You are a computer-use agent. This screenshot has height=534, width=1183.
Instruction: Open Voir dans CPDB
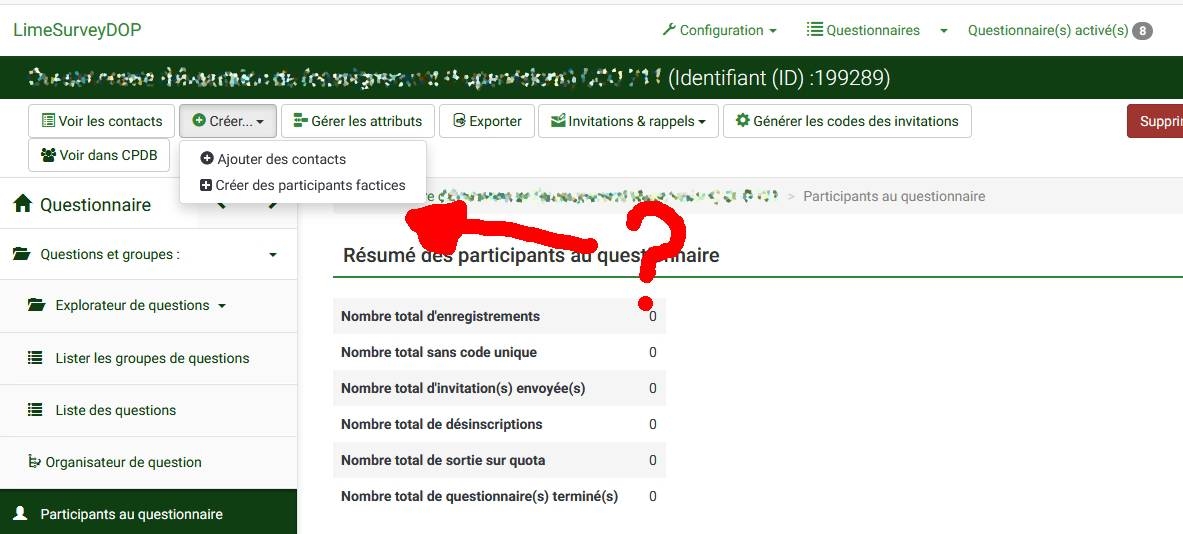99,155
